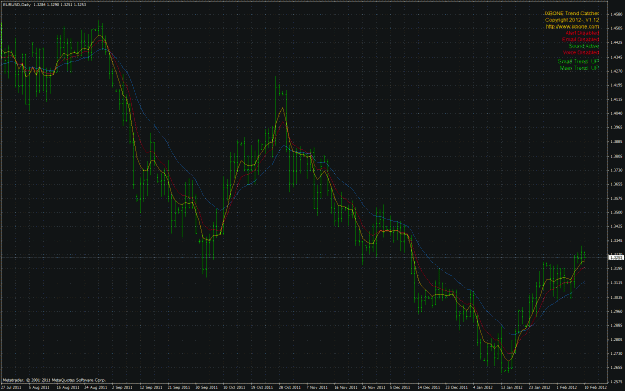Click the 'Main Trend: UP' label
Viewport: 625px width, 391px height.
click(x=579, y=68)
